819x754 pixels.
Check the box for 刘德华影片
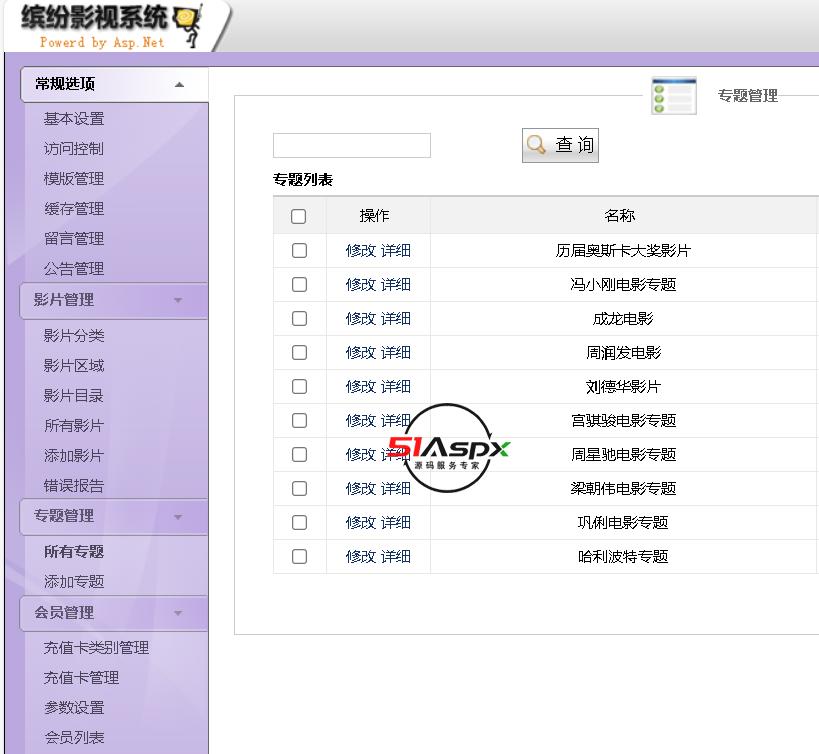299,386
